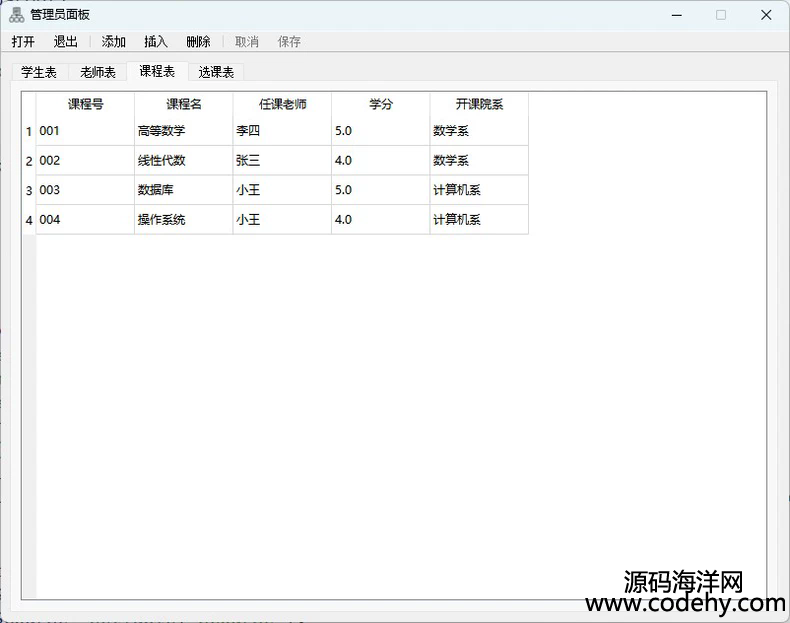
Task: Click course number cell 004
Action: (85, 220)
